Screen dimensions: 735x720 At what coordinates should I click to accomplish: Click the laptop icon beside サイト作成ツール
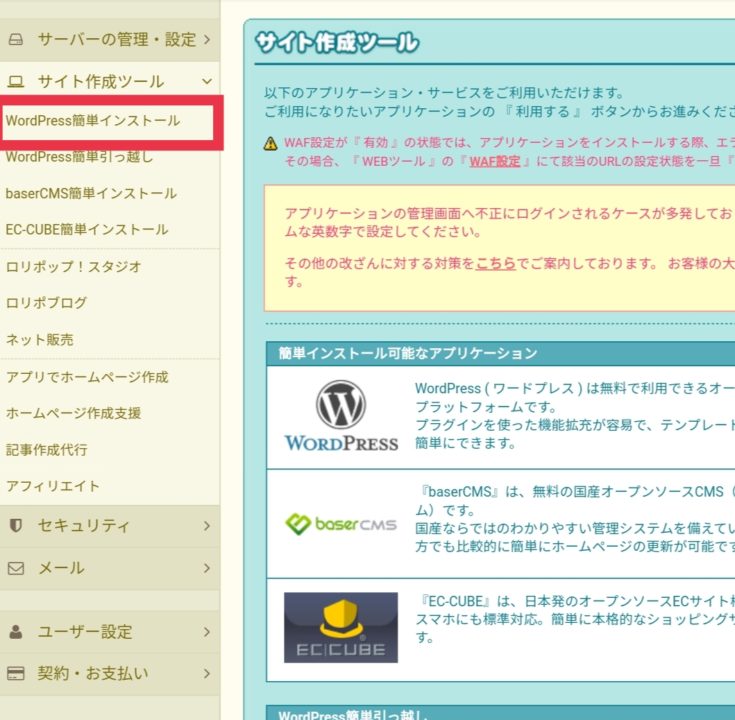pos(15,82)
